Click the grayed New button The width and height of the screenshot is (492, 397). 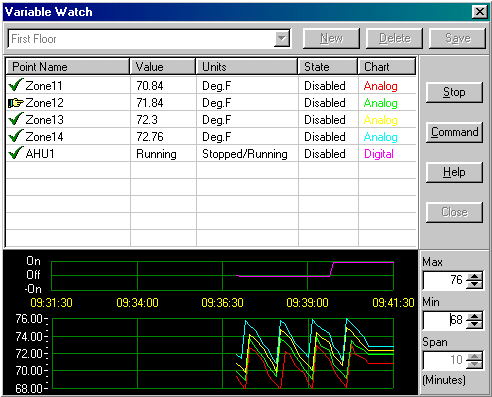click(x=331, y=39)
